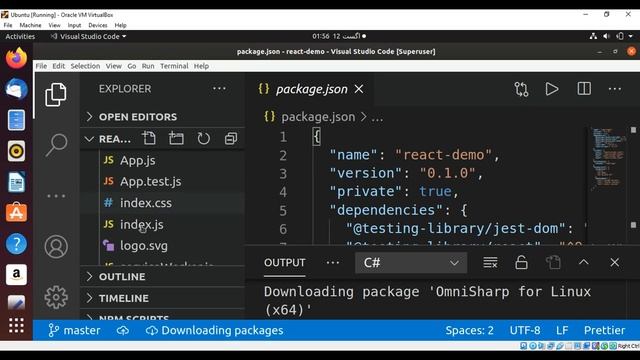Screen dimensions: 640x360
Task: Change file encoding UTF-8
Action: click(525, 330)
